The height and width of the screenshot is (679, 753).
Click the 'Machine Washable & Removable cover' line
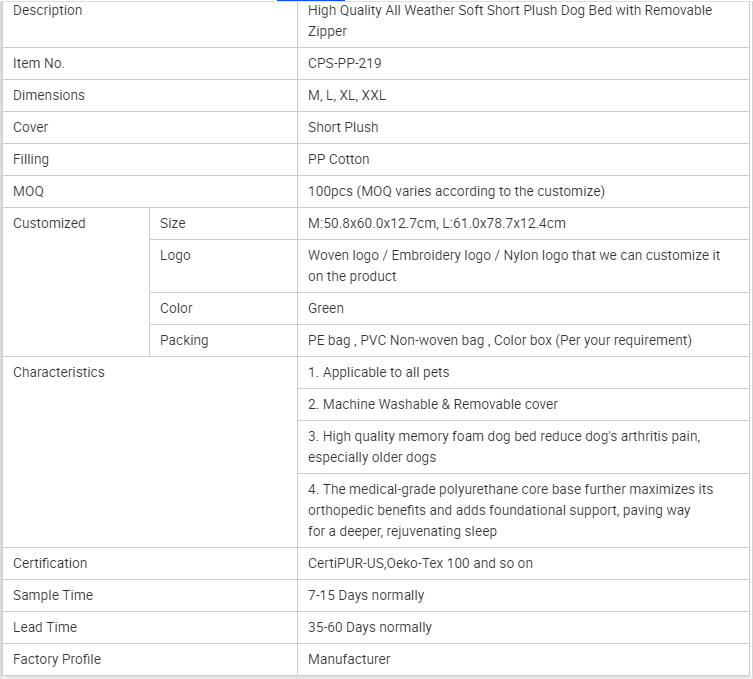(x=433, y=404)
